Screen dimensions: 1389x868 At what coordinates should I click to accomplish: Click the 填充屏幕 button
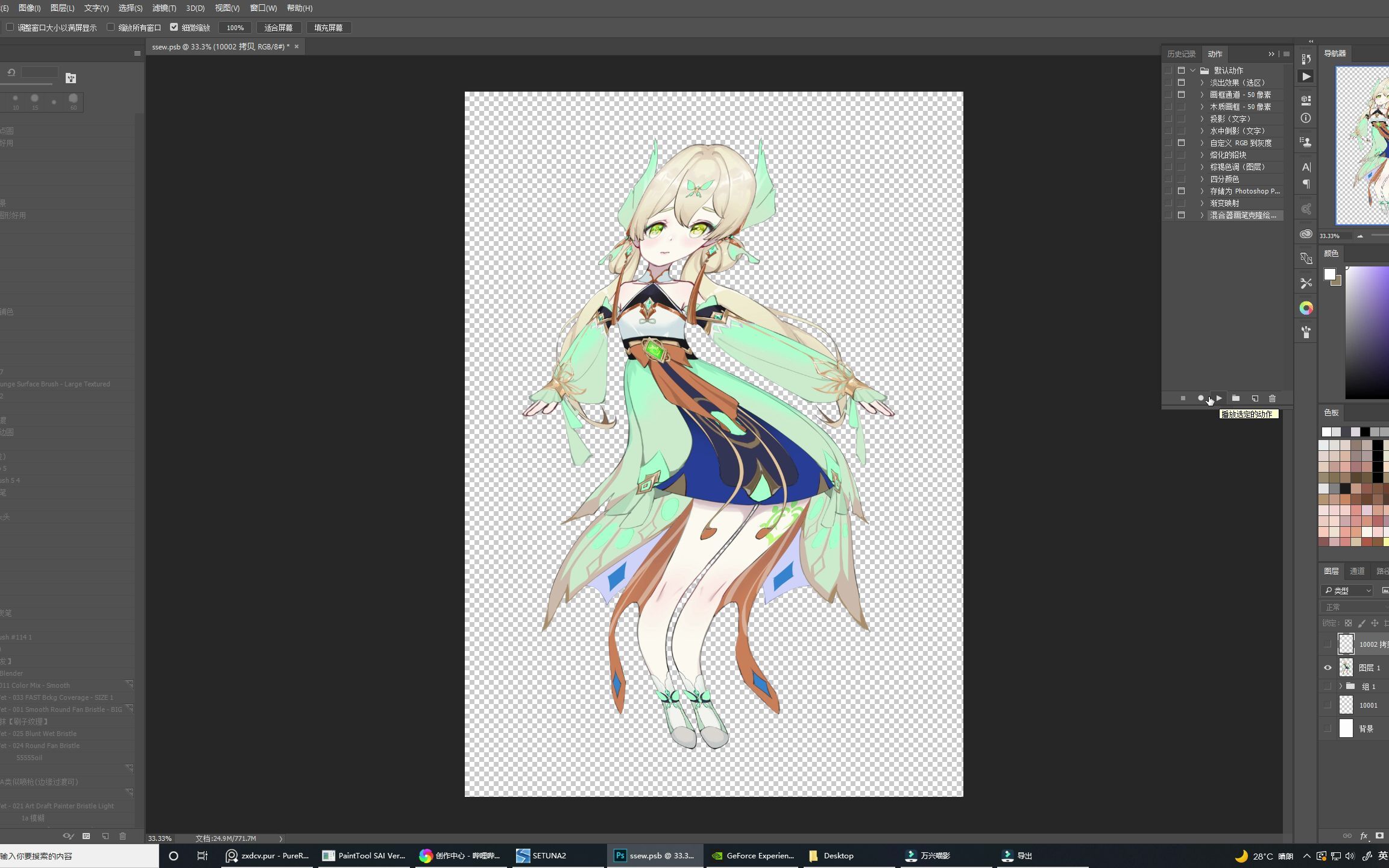point(329,28)
